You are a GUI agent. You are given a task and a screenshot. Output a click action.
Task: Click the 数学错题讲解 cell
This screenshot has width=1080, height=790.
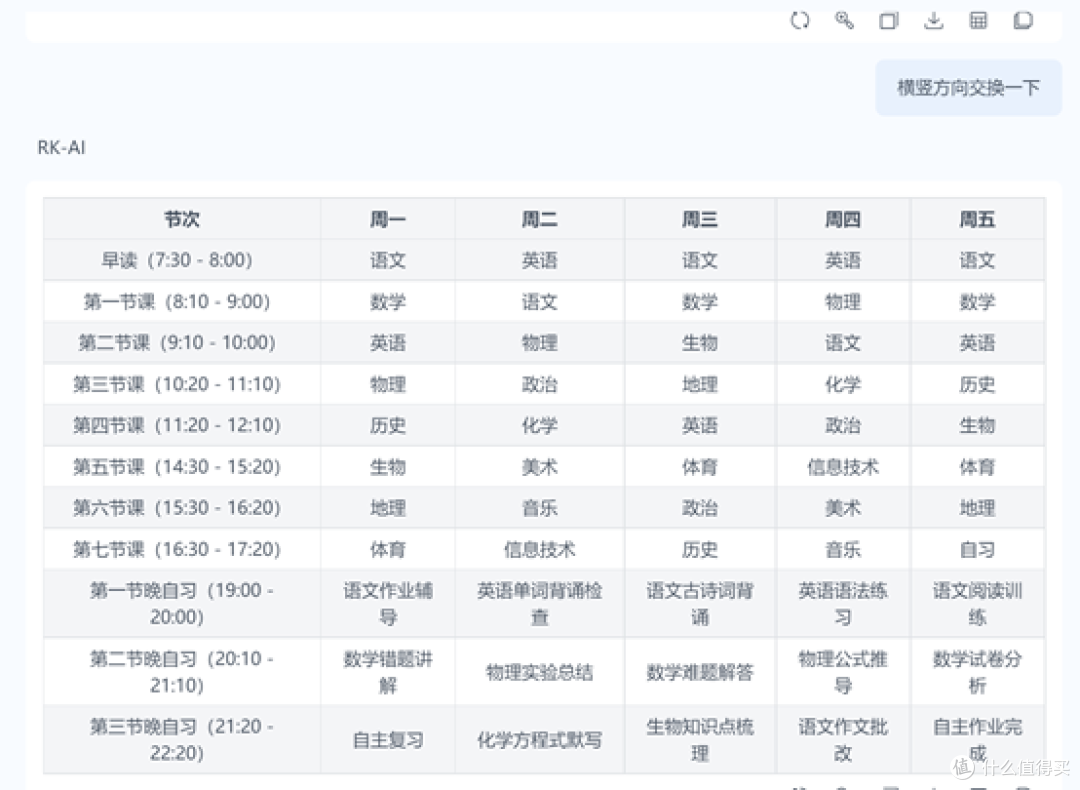[388, 672]
